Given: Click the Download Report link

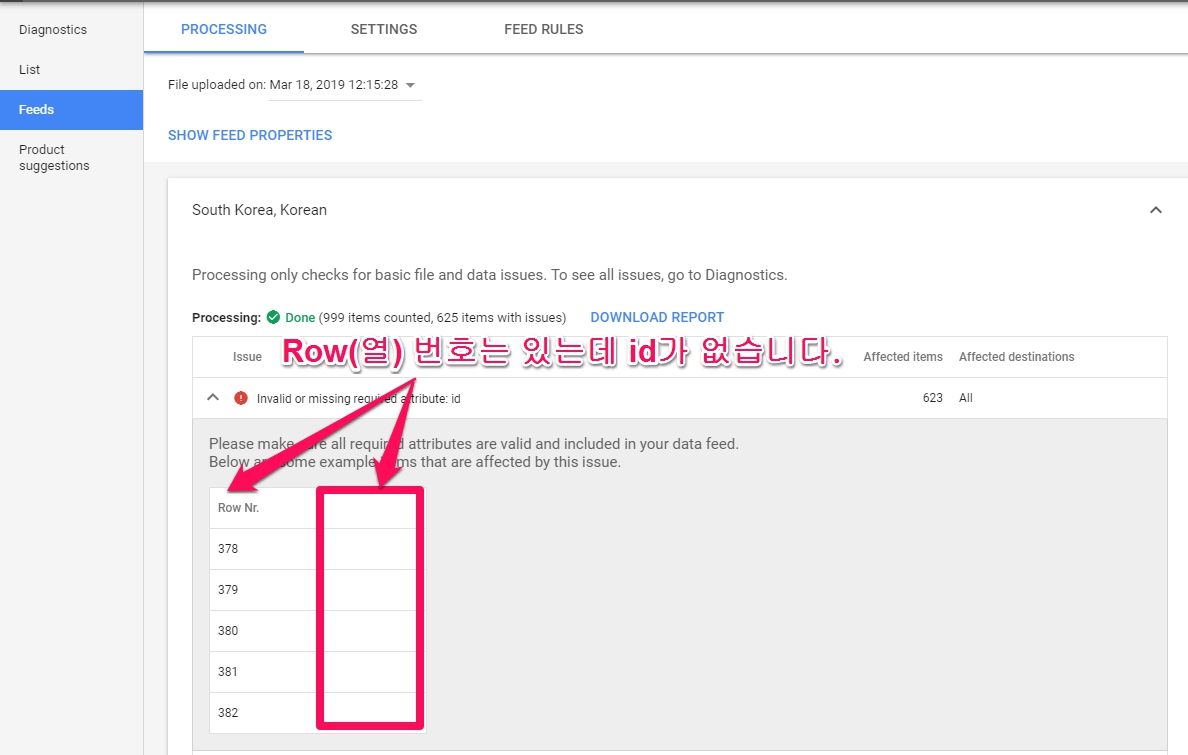Looking at the screenshot, I should point(657,317).
